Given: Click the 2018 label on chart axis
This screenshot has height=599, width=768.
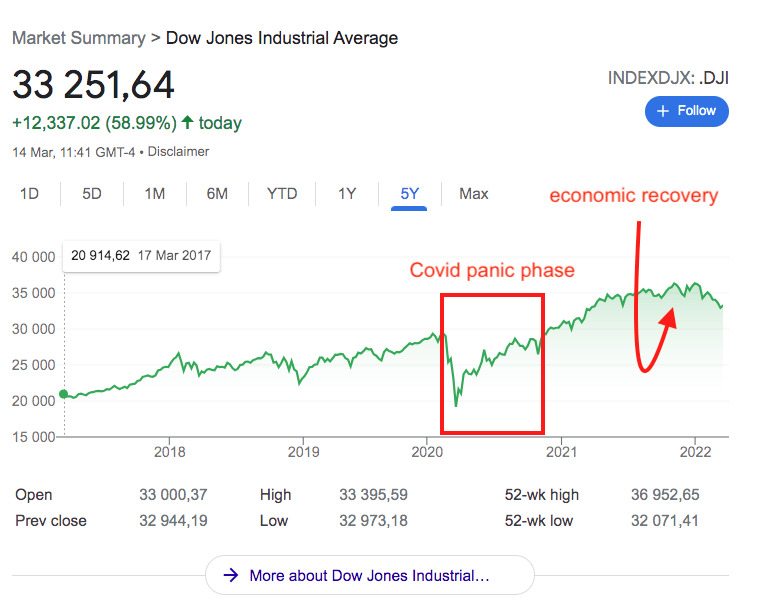Looking at the screenshot, I should pyautogui.click(x=169, y=452).
